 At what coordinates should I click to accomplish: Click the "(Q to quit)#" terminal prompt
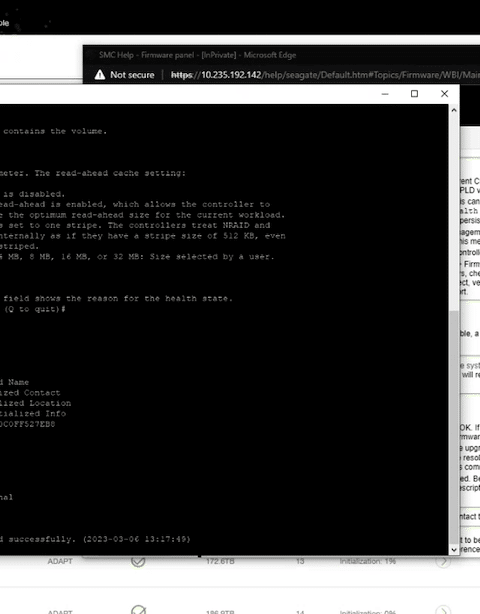pos(34,309)
